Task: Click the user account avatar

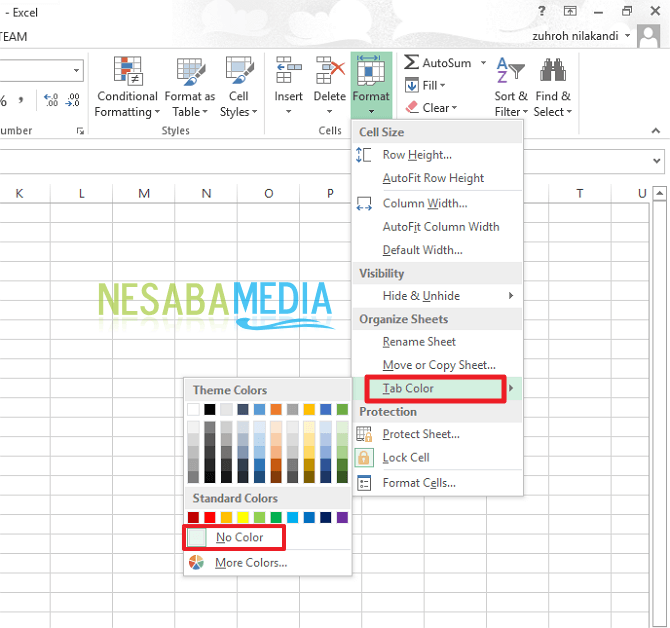Action: [649, 36]
